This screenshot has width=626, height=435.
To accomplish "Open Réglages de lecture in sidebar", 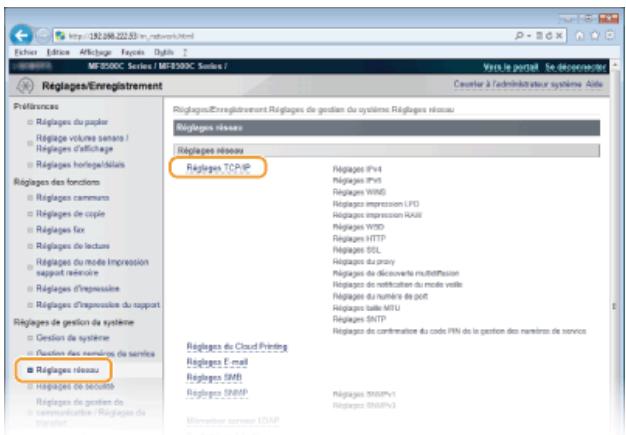I will [x=73, y=246].
